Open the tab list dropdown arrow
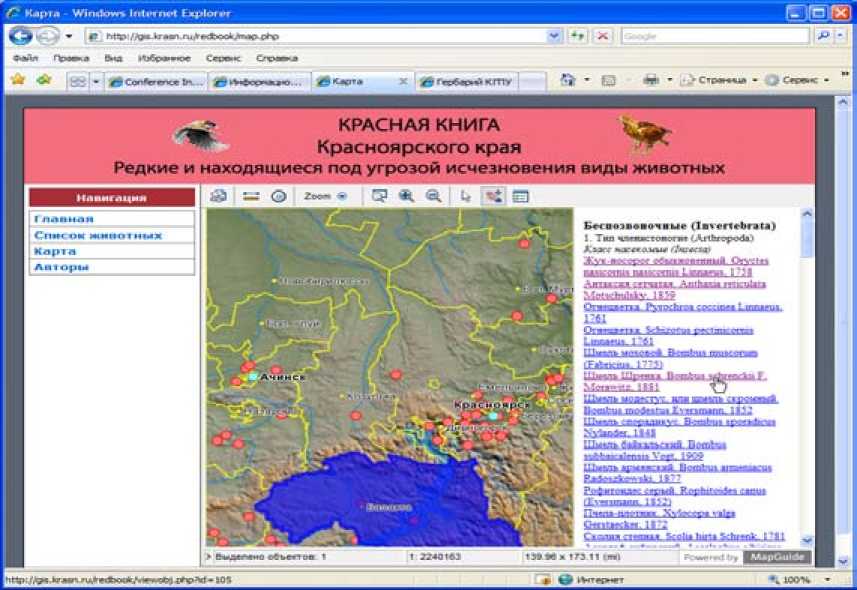Image resolution: width=857 pixels, height=590 pixels. [x=96, y=81]
